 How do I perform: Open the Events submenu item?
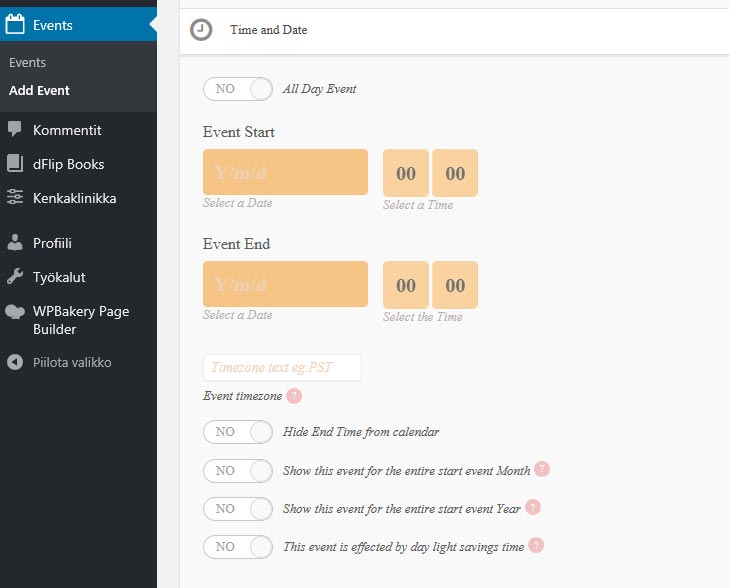[x=27, y=62]
